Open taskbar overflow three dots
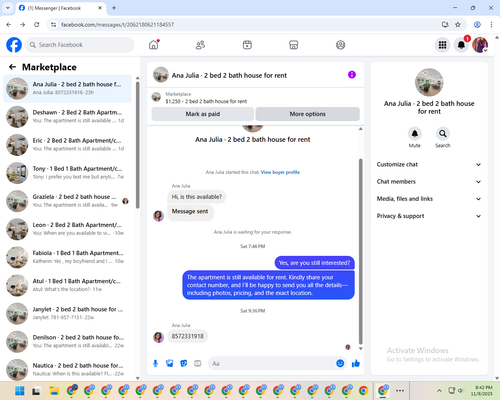 [400, 391]
